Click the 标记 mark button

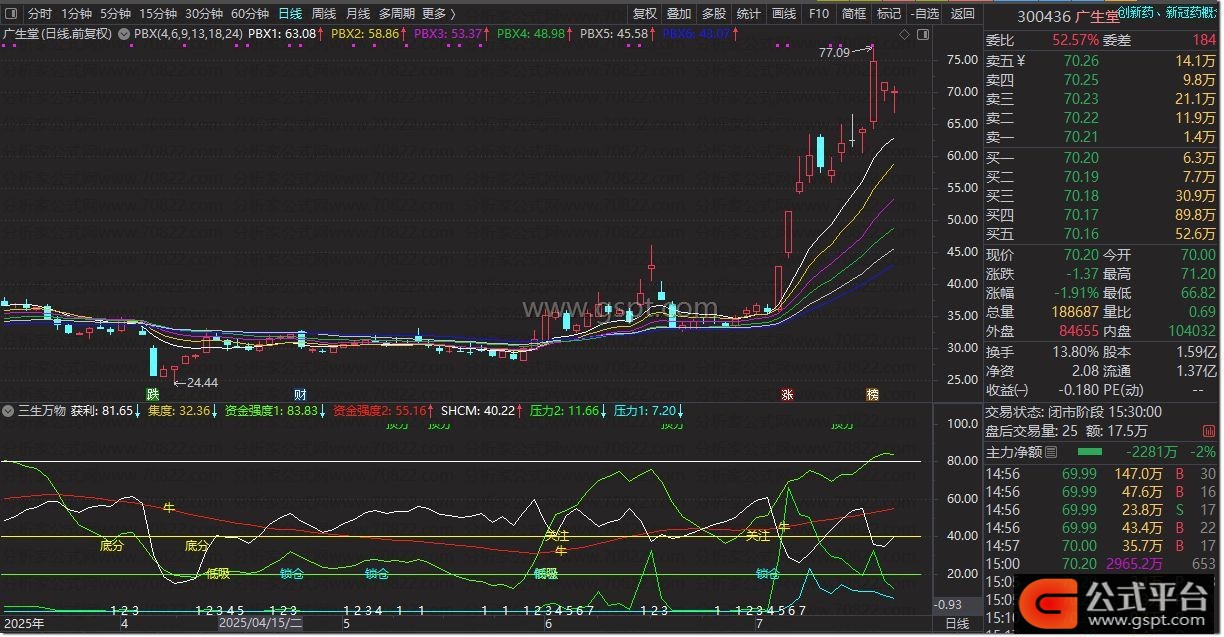coord(889,14)
